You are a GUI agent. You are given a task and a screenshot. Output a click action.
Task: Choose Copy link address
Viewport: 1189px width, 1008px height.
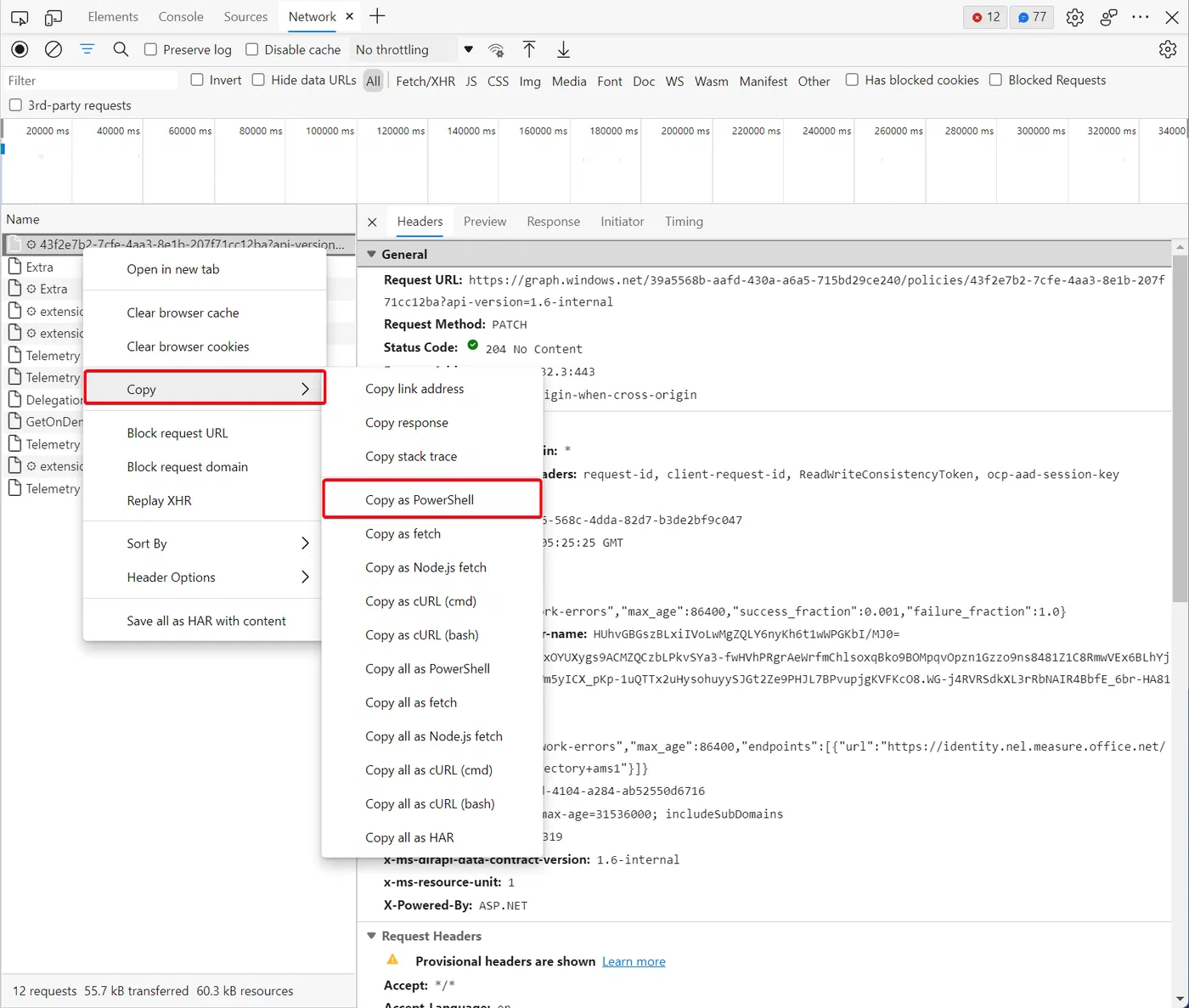pyautogui.click(x=432, y=389)
